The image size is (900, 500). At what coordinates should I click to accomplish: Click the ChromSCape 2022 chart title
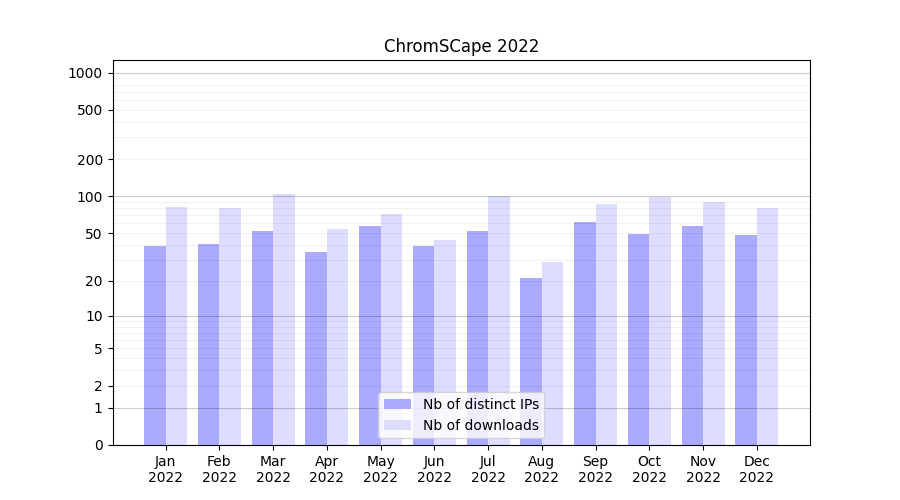pos(461,46)
